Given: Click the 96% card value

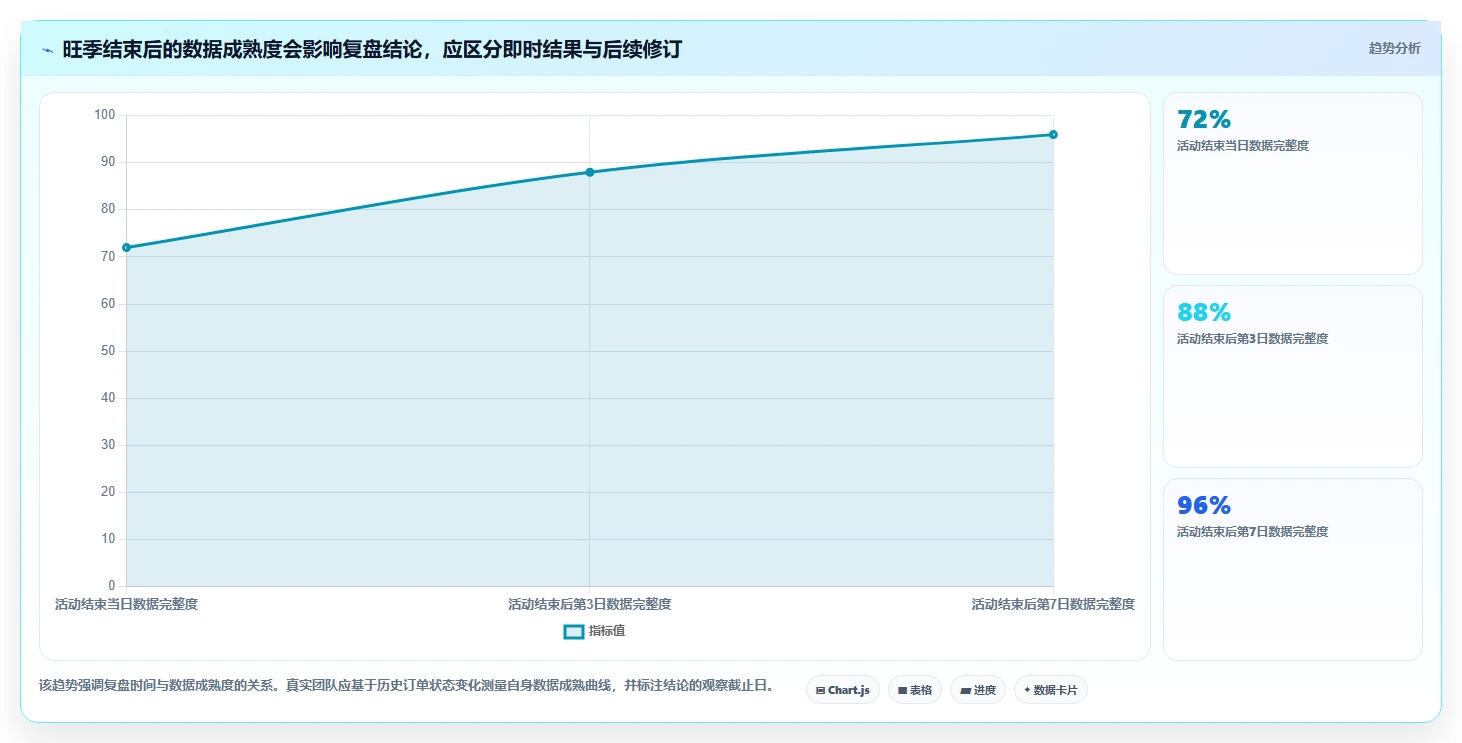Looking at the screenshot, I should coord(1204,506).
